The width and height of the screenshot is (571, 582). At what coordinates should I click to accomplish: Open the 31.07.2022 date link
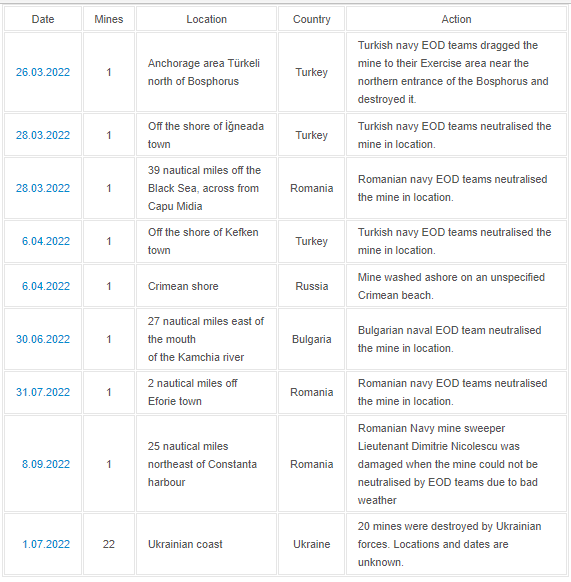coord(43,392)
